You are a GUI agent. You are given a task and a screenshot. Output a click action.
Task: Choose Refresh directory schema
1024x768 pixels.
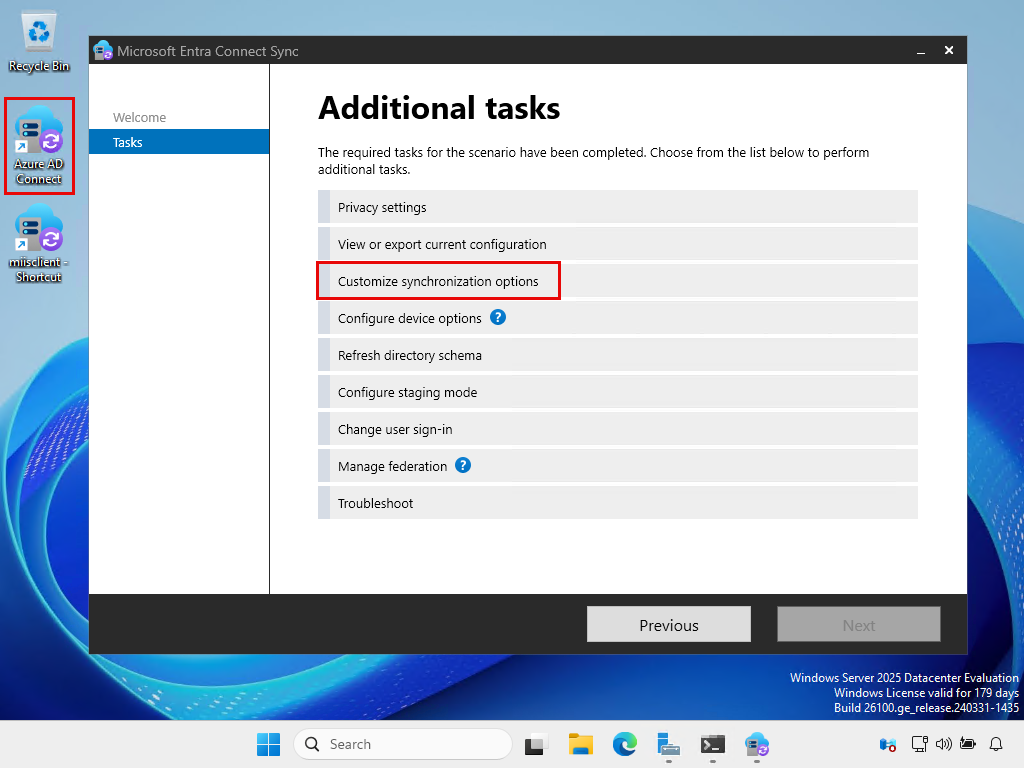point(618,355)
